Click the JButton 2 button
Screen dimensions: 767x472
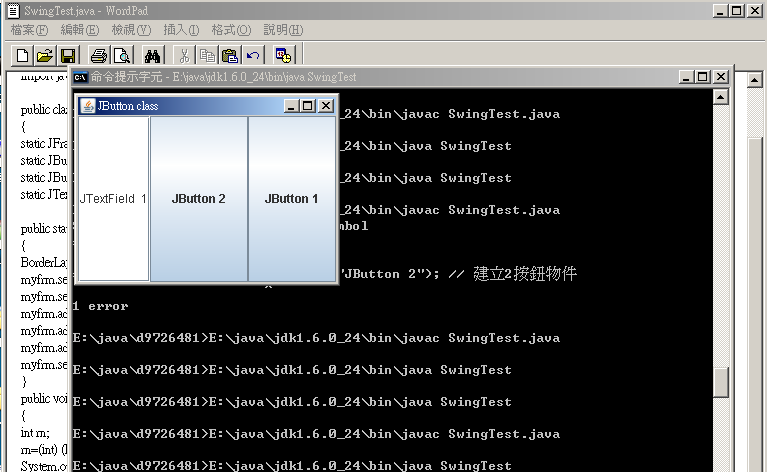tap(199, 199)
